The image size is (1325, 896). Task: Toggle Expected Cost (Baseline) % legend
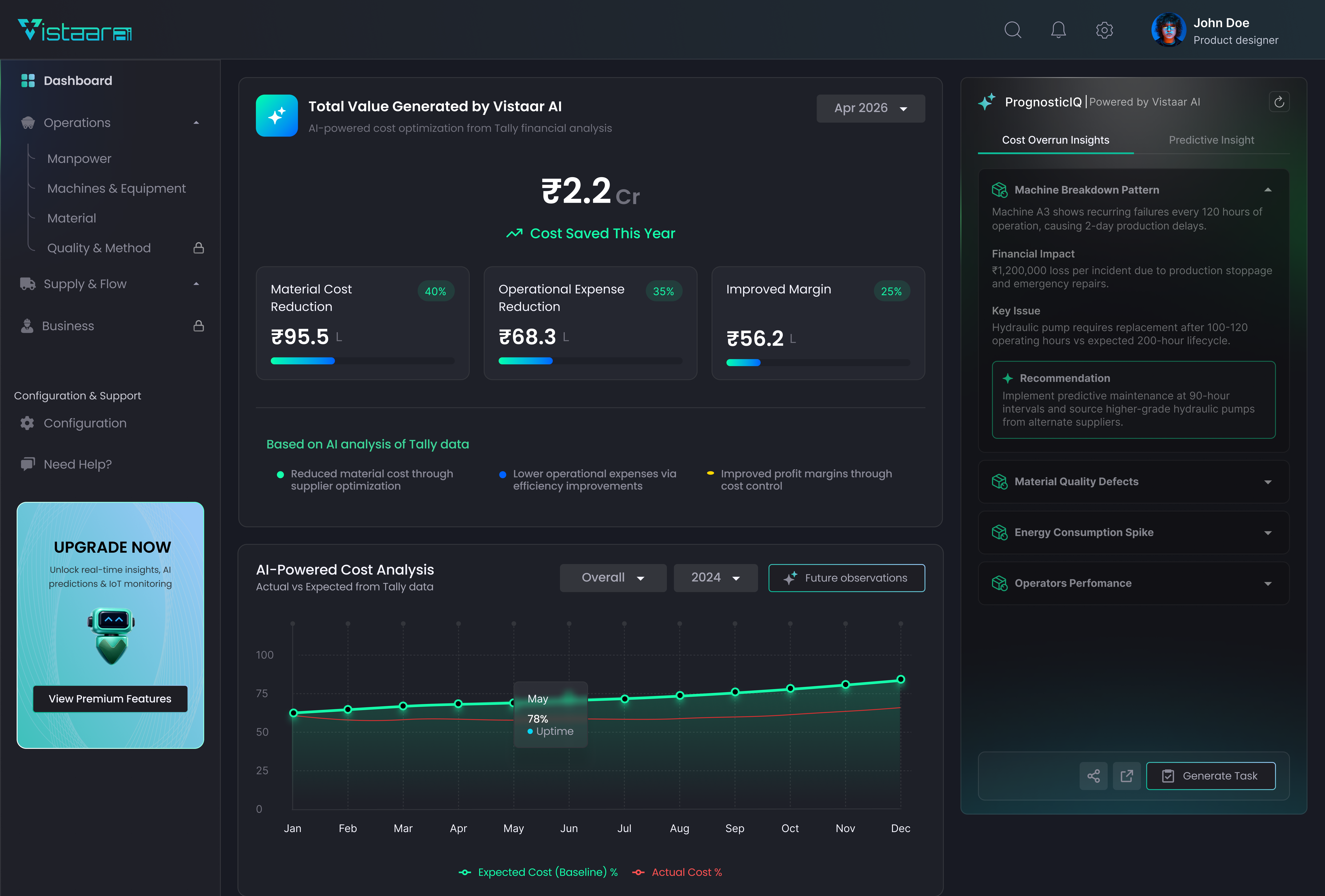538,872
